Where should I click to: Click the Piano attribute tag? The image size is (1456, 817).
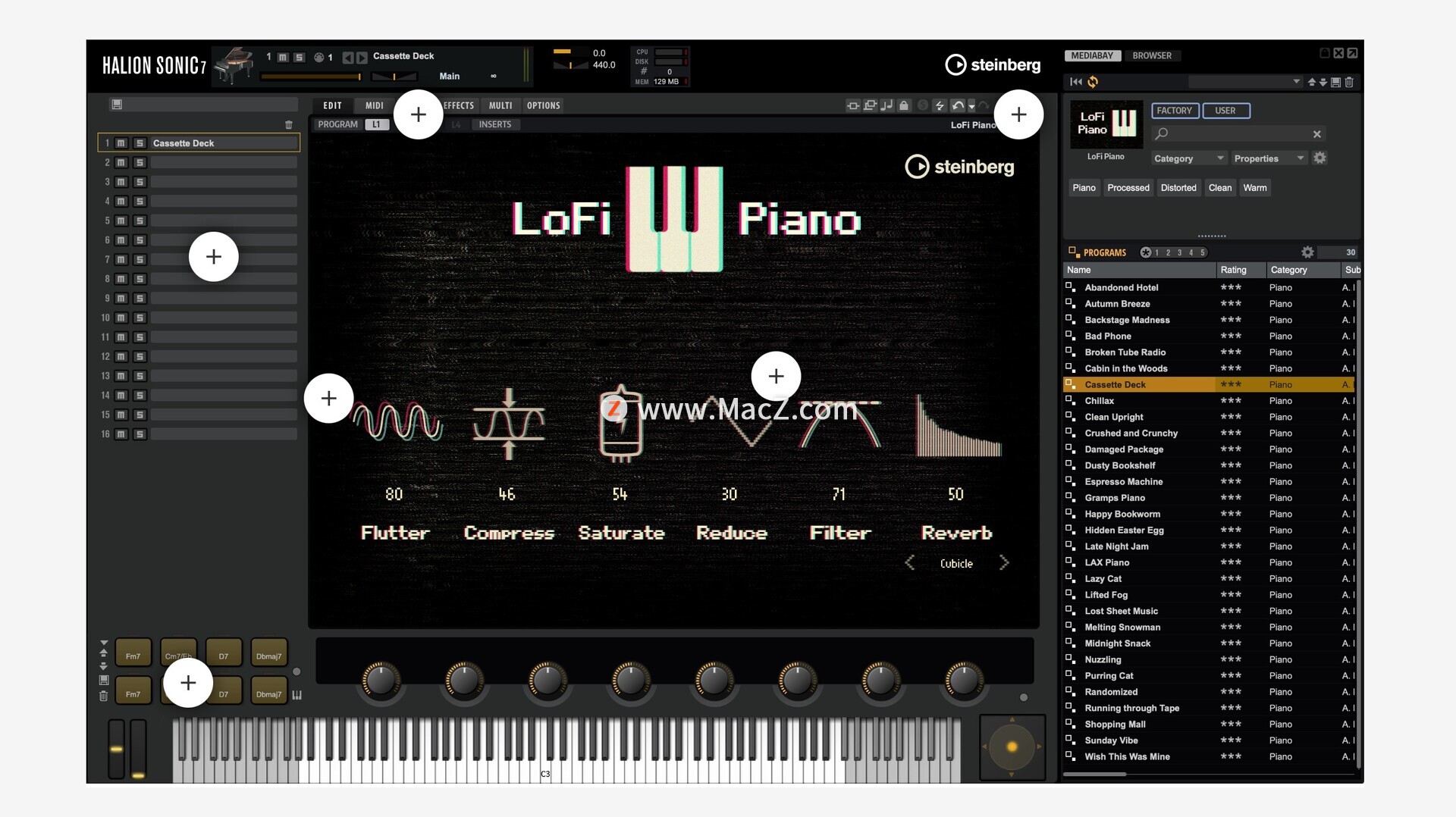click(x=1084, y=188)
